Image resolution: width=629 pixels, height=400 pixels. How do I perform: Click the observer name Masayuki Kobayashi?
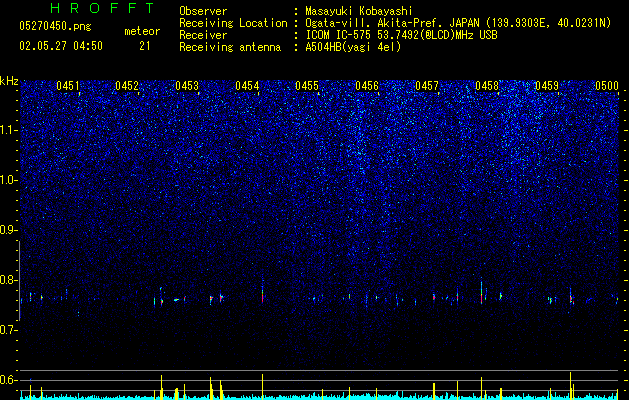click(x=359, y=11)
